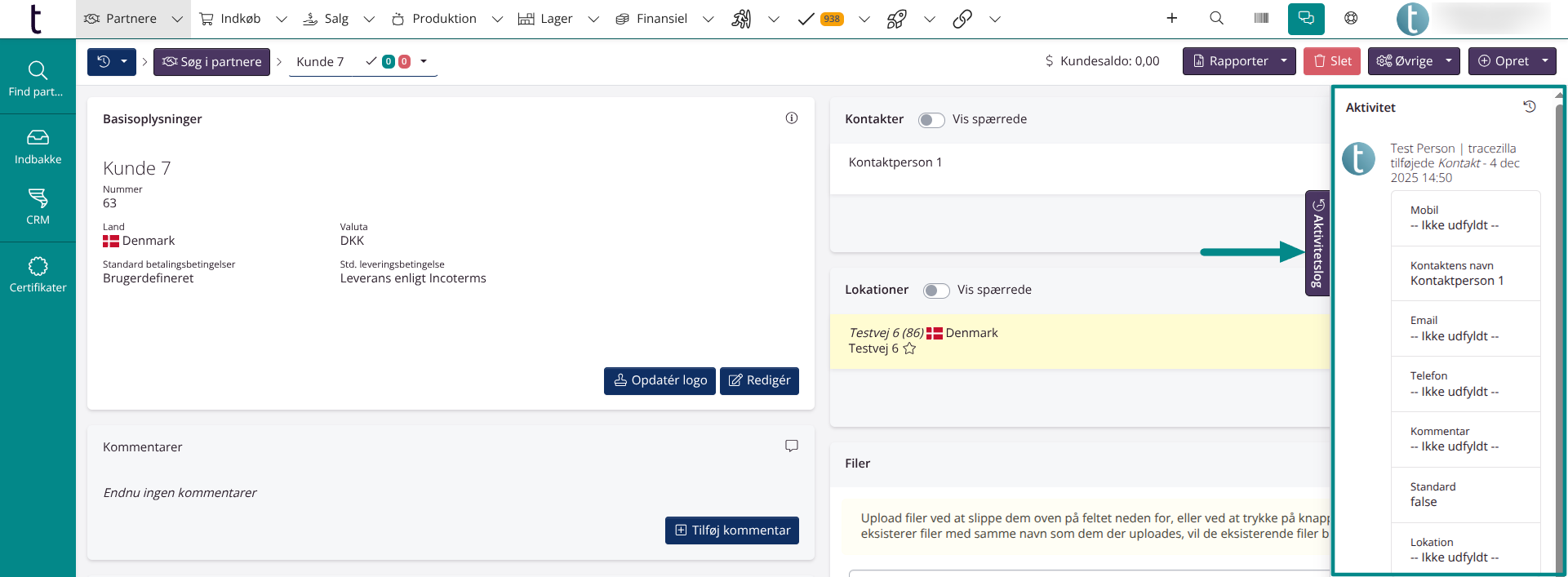Screen dimensions: 1568x577
Task: Click the vertical Aktivitetslog tab
Action: coord(1317,243)
